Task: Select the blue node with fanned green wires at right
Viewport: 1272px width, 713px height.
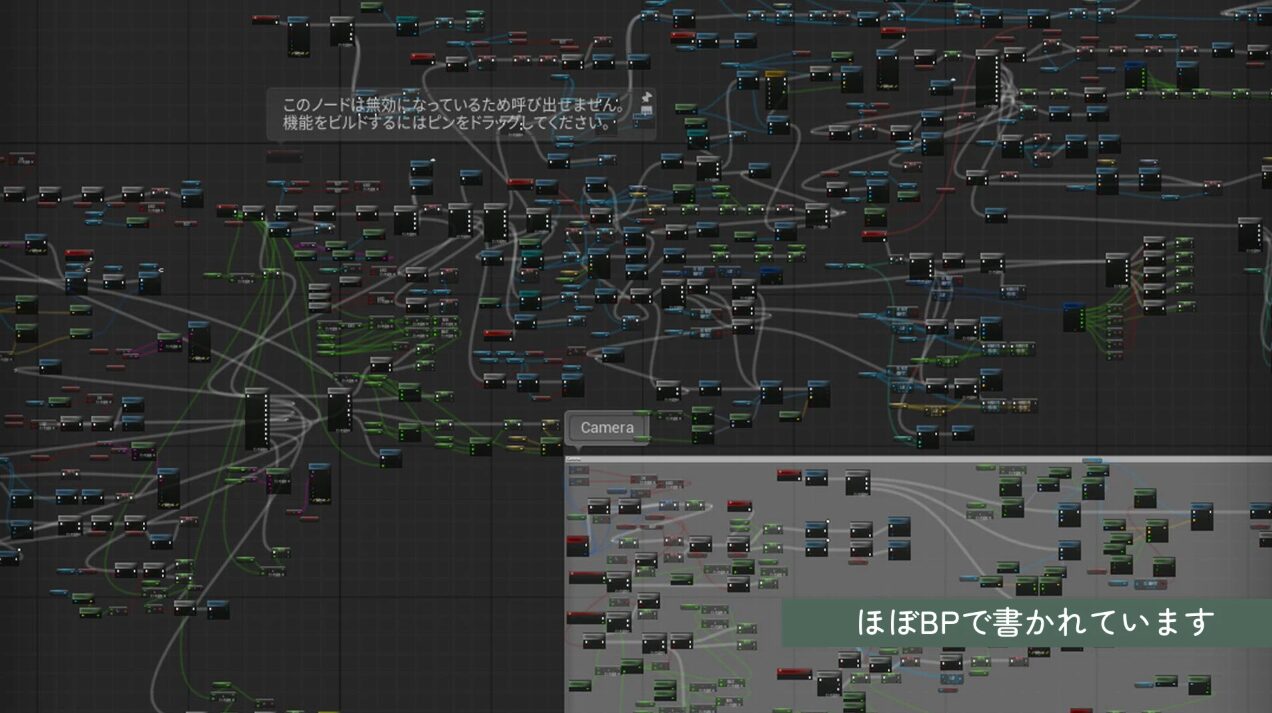Action: [x=1074, y=318]
